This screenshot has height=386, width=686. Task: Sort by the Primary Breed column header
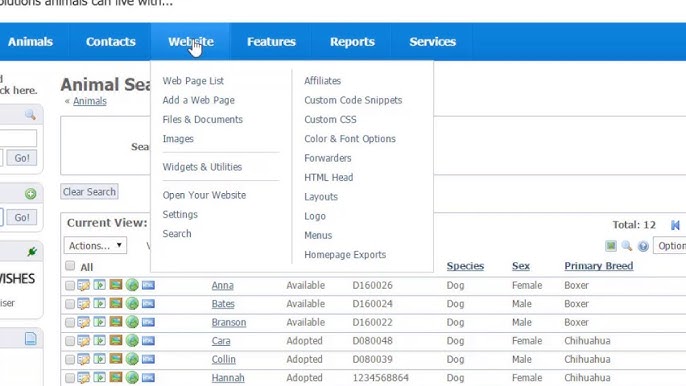598,266
